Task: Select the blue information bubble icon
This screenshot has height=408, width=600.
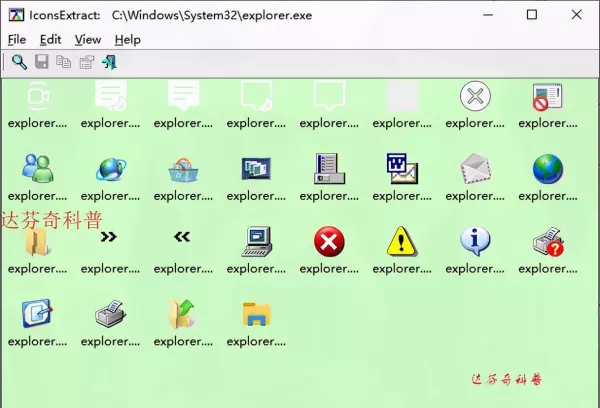Action: coord(475,241)
